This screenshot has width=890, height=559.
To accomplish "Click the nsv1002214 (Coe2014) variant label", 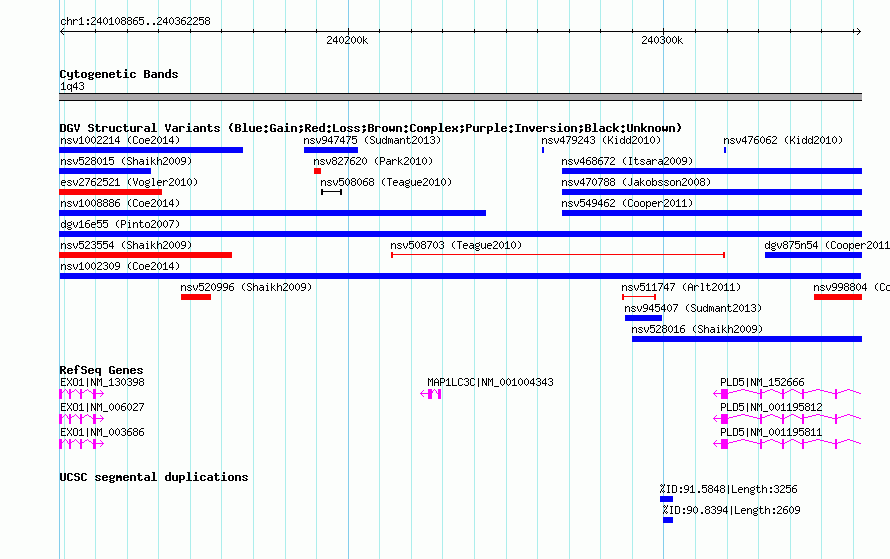I will 120,140.
